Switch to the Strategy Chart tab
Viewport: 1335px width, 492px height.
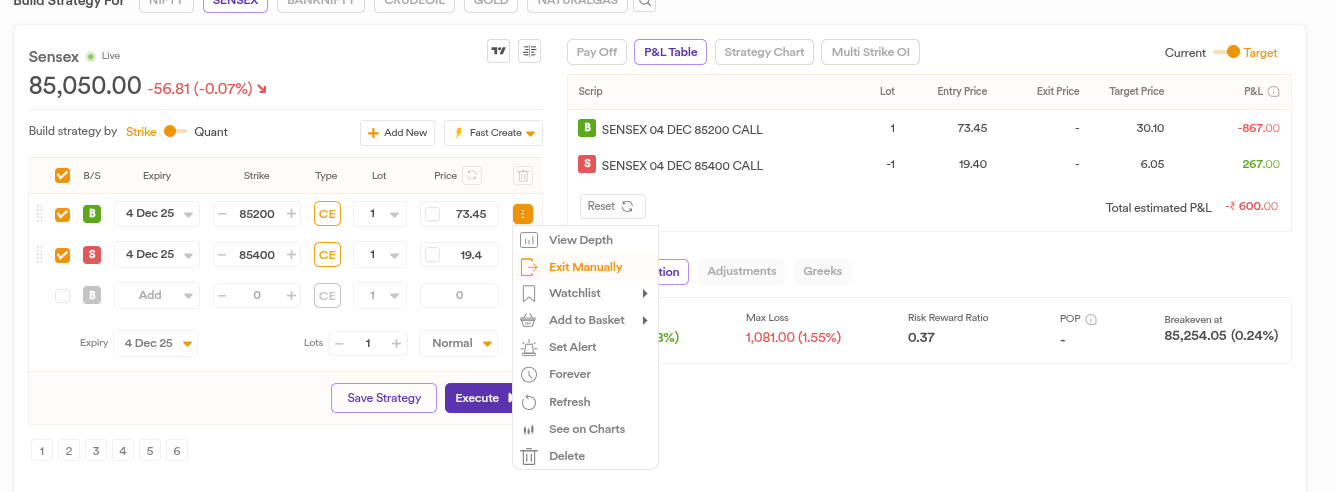(x=764, y=52)
